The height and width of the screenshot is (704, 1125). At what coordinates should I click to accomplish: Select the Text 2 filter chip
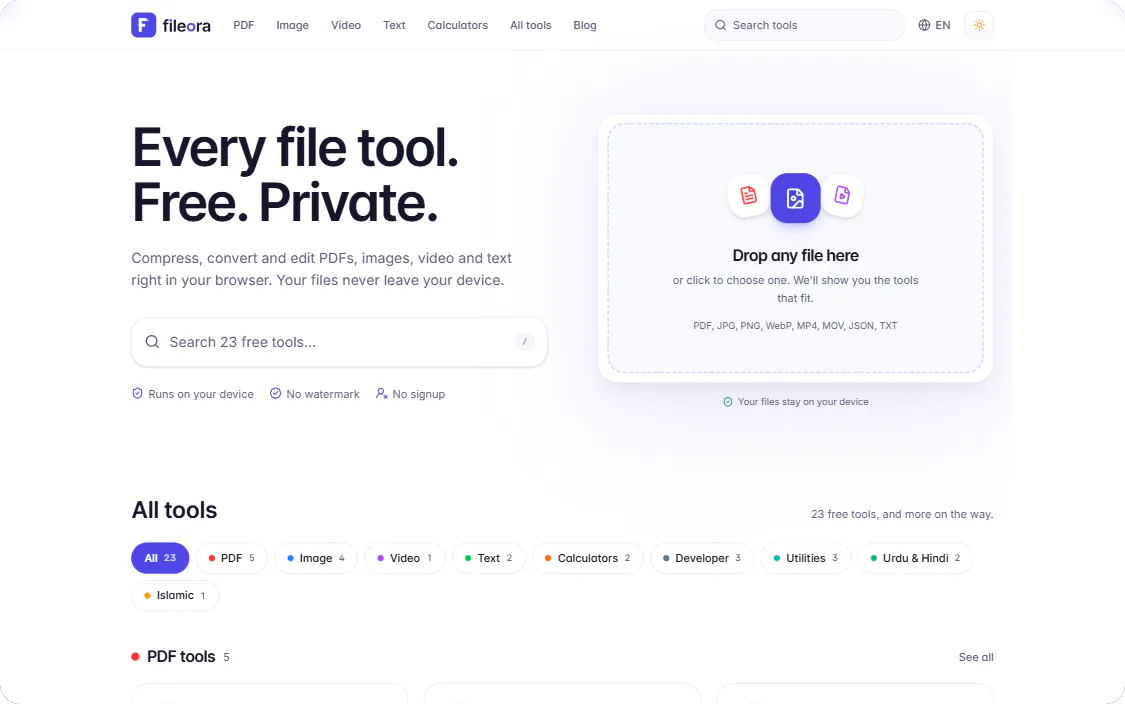[x=489, y=558]
